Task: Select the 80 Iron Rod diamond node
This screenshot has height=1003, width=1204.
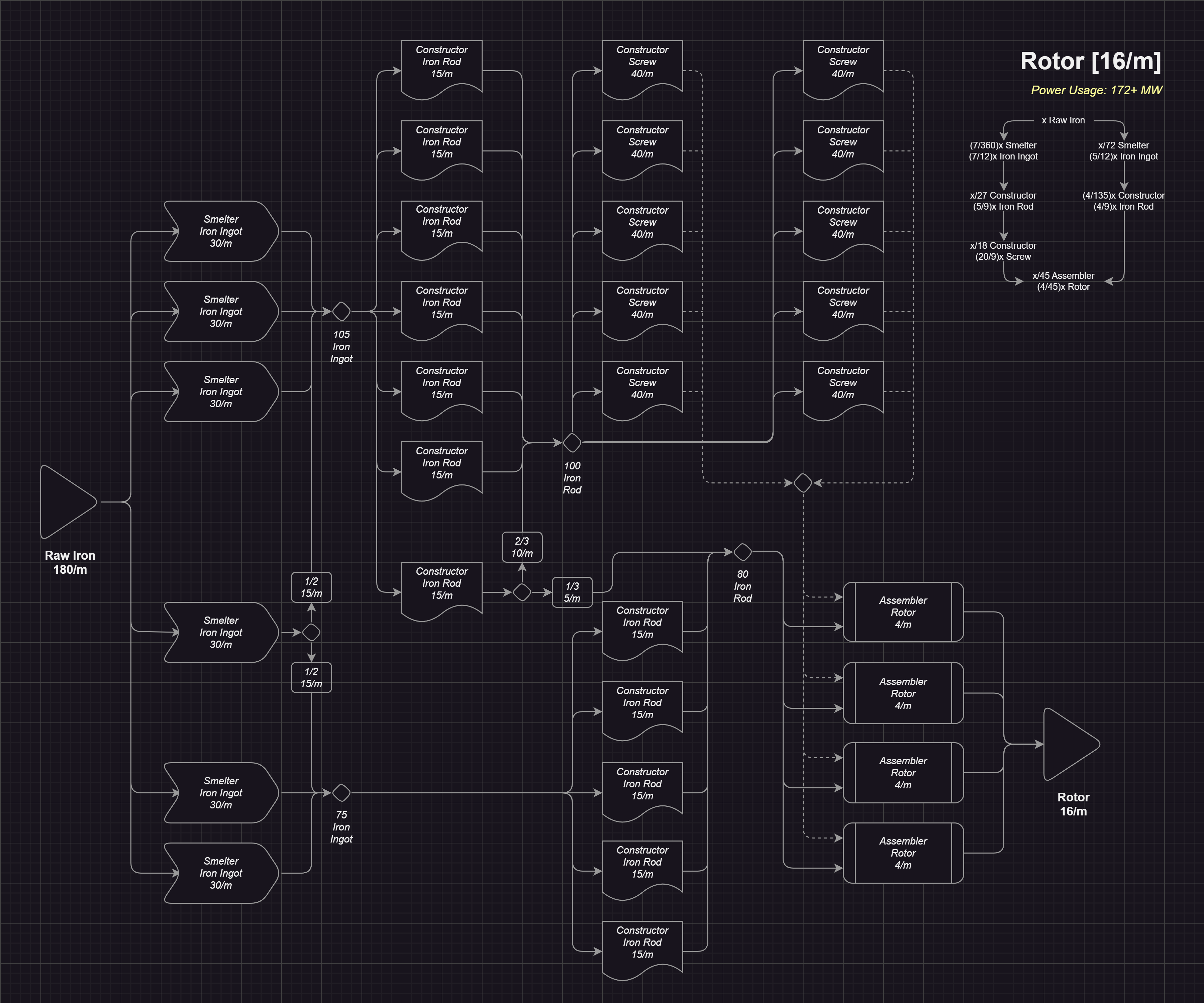Action: (x=742, y=552)
